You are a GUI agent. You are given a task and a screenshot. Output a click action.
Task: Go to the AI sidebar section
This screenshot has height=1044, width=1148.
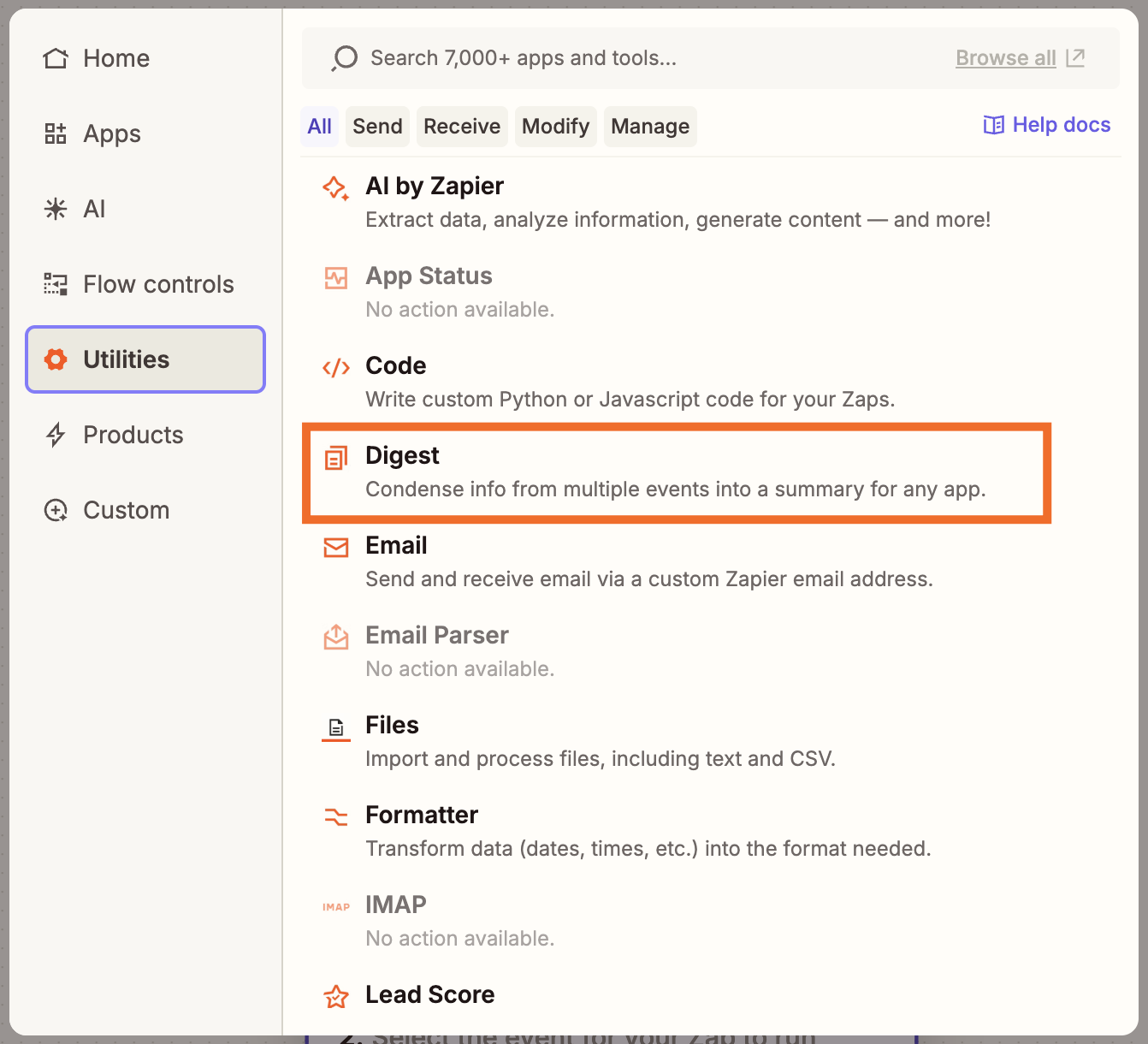click(145, 209)
